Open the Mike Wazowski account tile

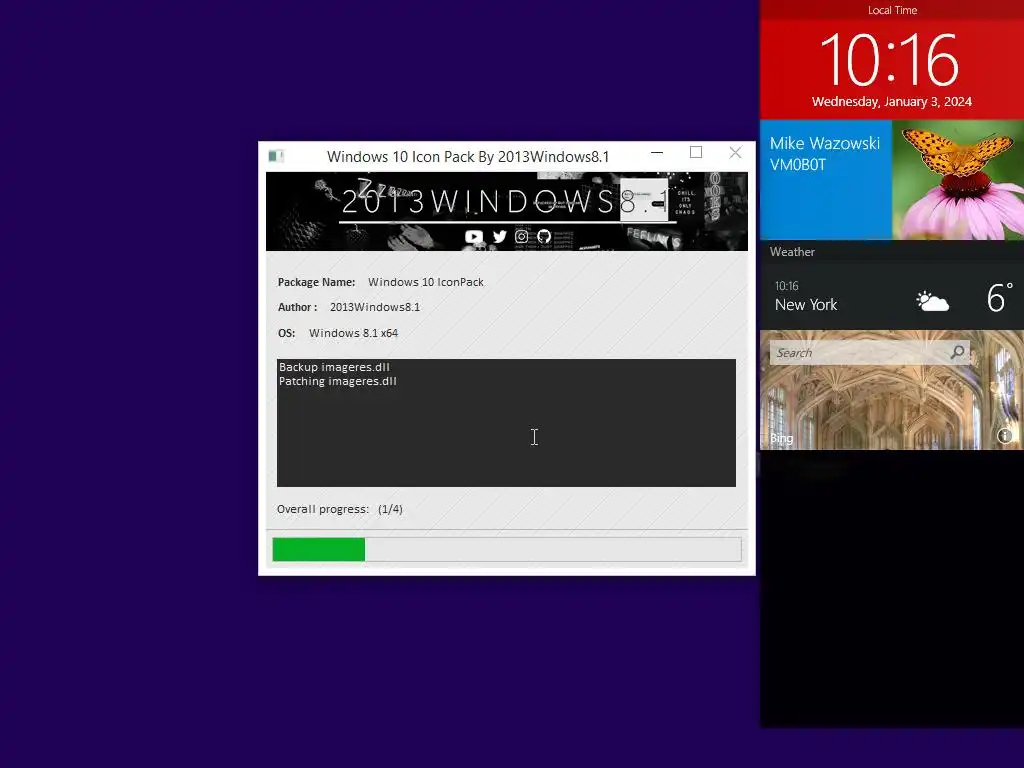826,180
